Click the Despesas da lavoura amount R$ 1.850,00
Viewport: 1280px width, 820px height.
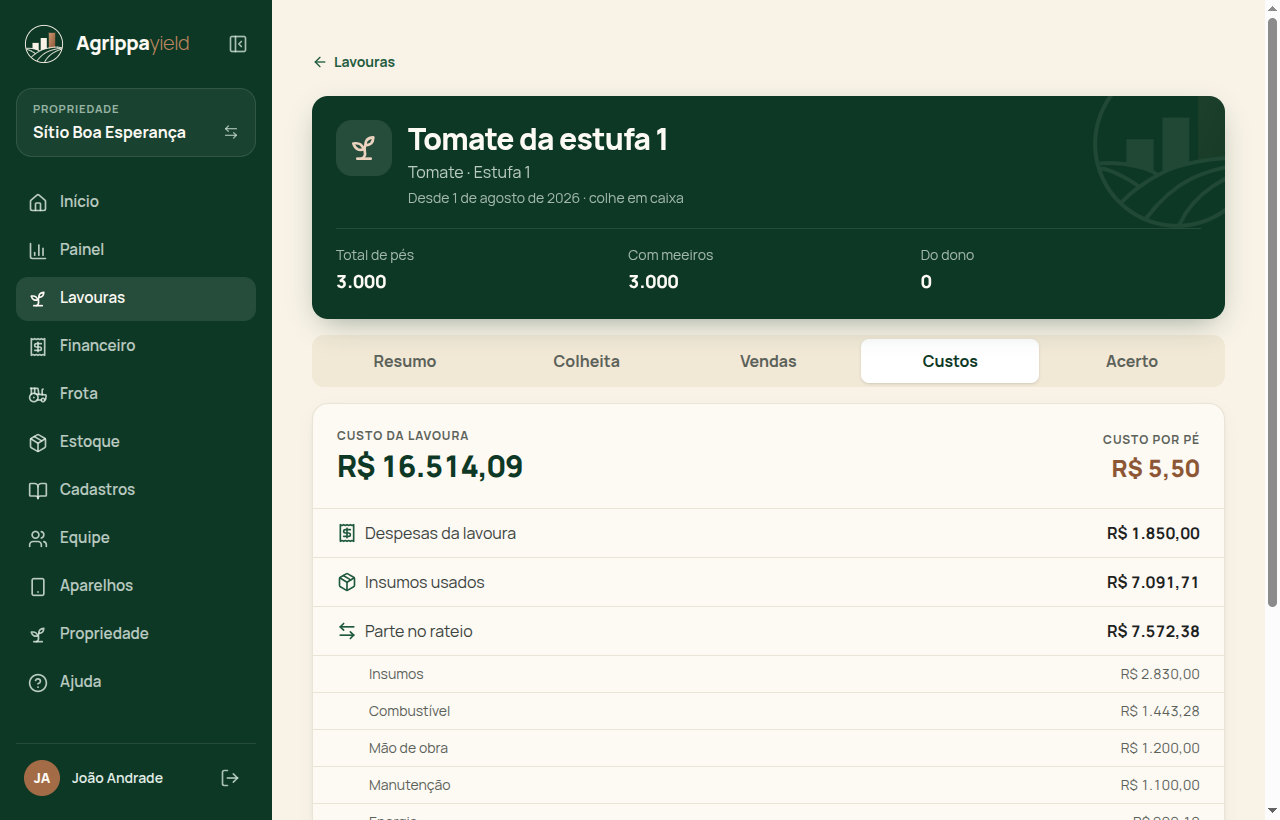coord(1153,533)
